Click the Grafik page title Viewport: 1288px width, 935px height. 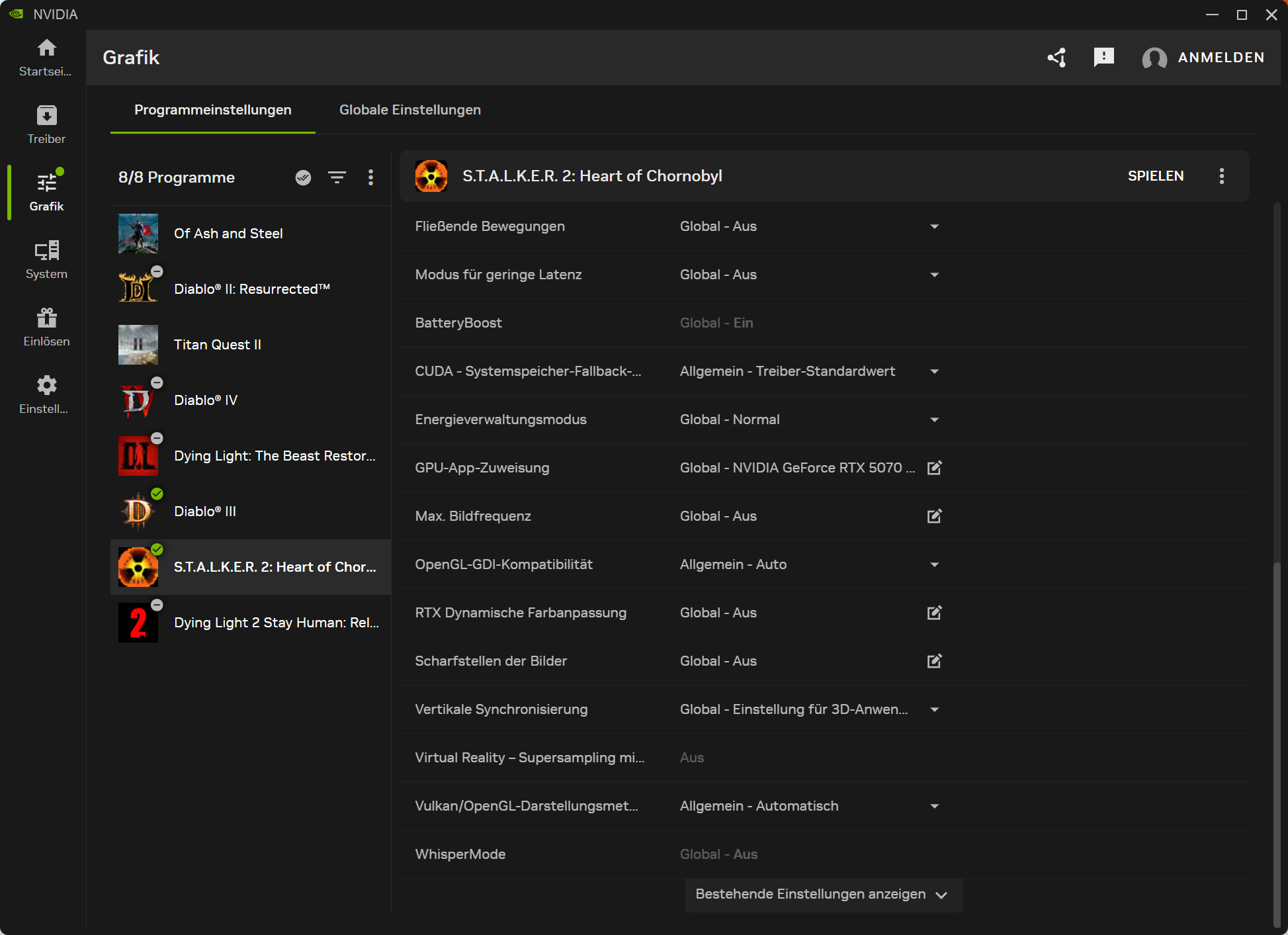point(131,58)
